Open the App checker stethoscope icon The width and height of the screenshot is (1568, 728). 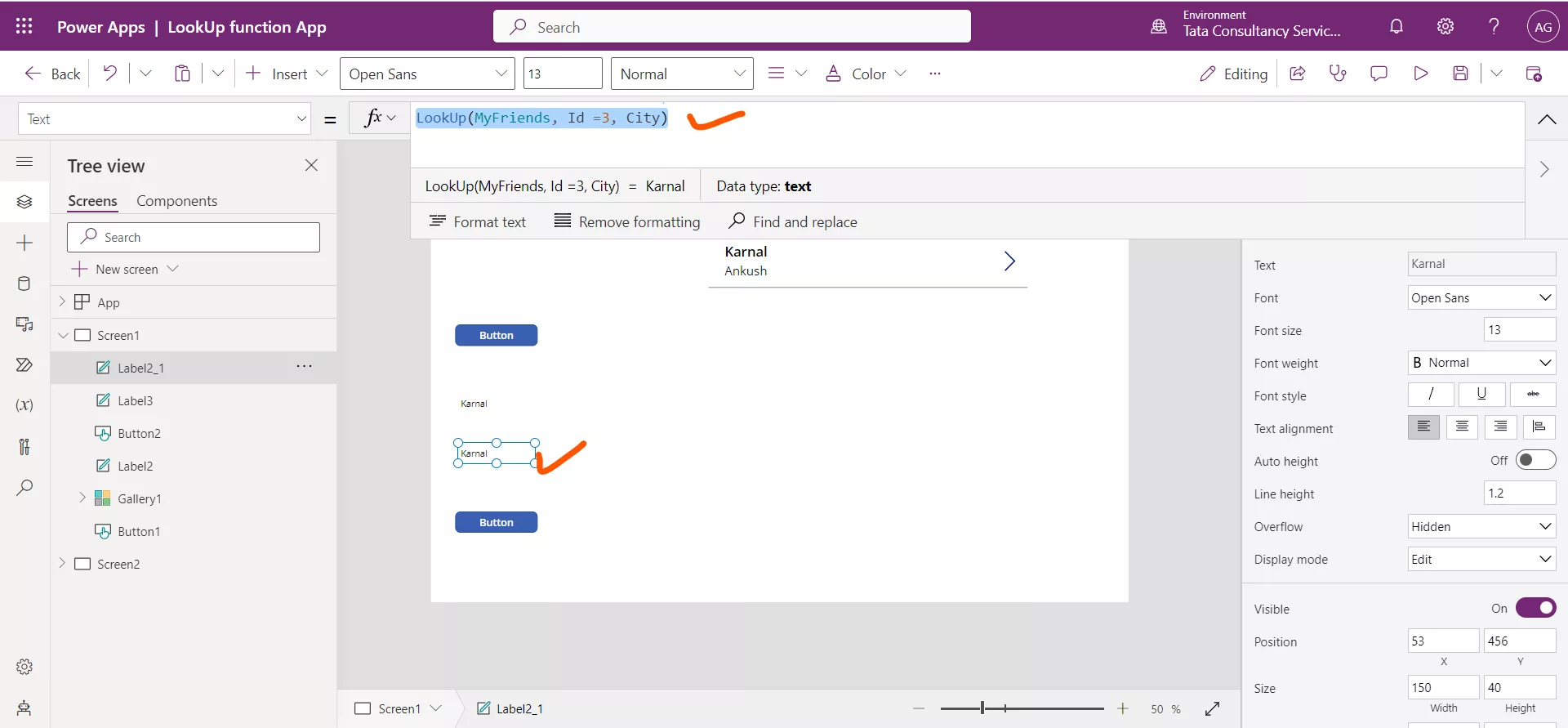(1338, 74)
